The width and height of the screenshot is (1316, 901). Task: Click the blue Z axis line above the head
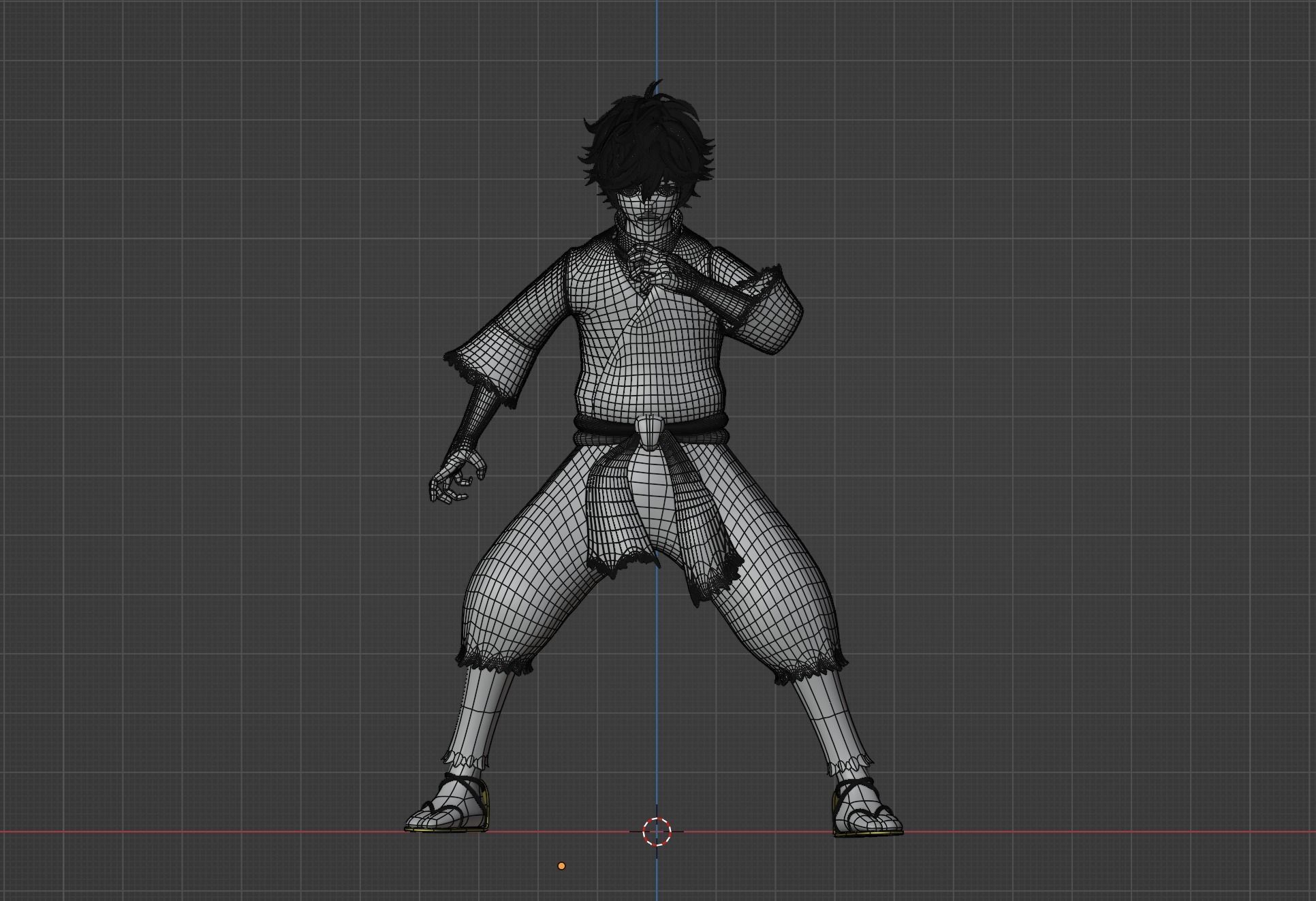(657, 41)
